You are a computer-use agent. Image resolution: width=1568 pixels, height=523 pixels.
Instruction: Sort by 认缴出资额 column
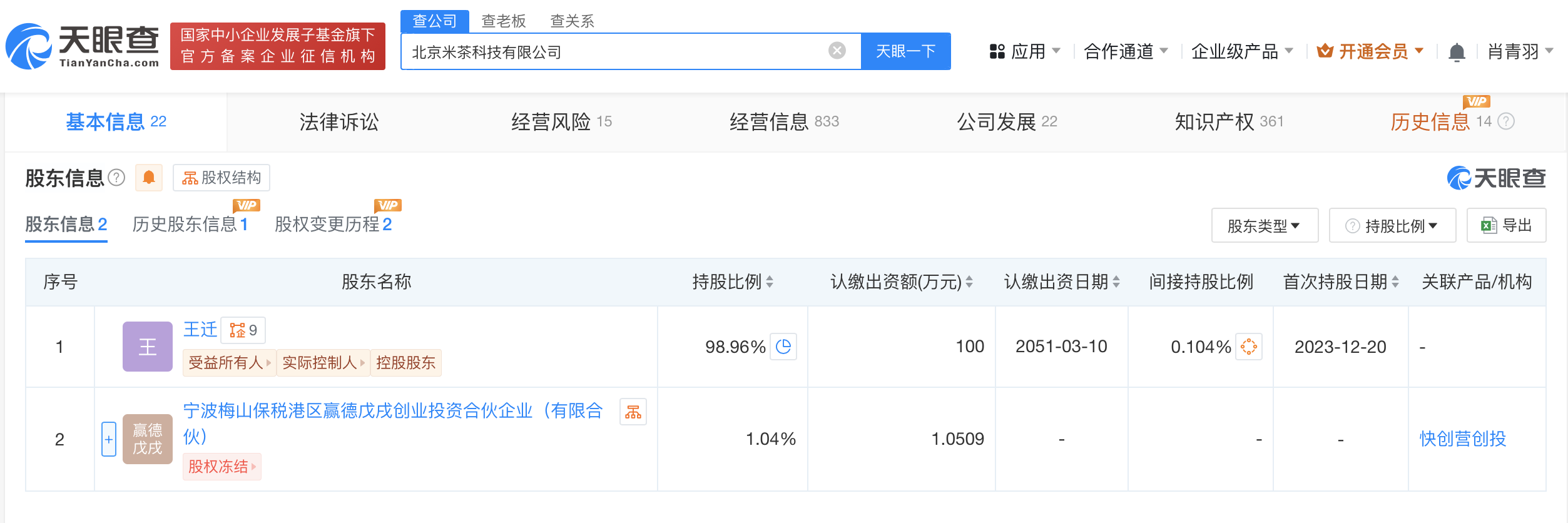click(969, 282)
